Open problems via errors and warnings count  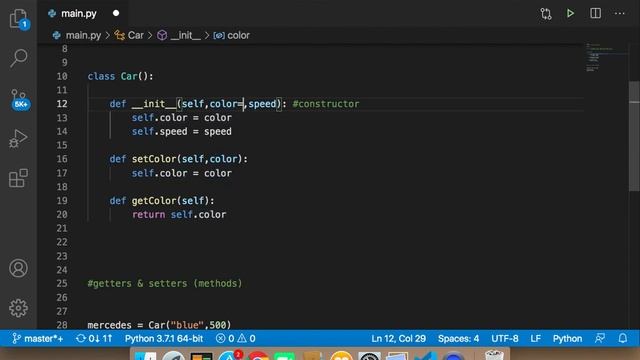click(x=236, y=338)
